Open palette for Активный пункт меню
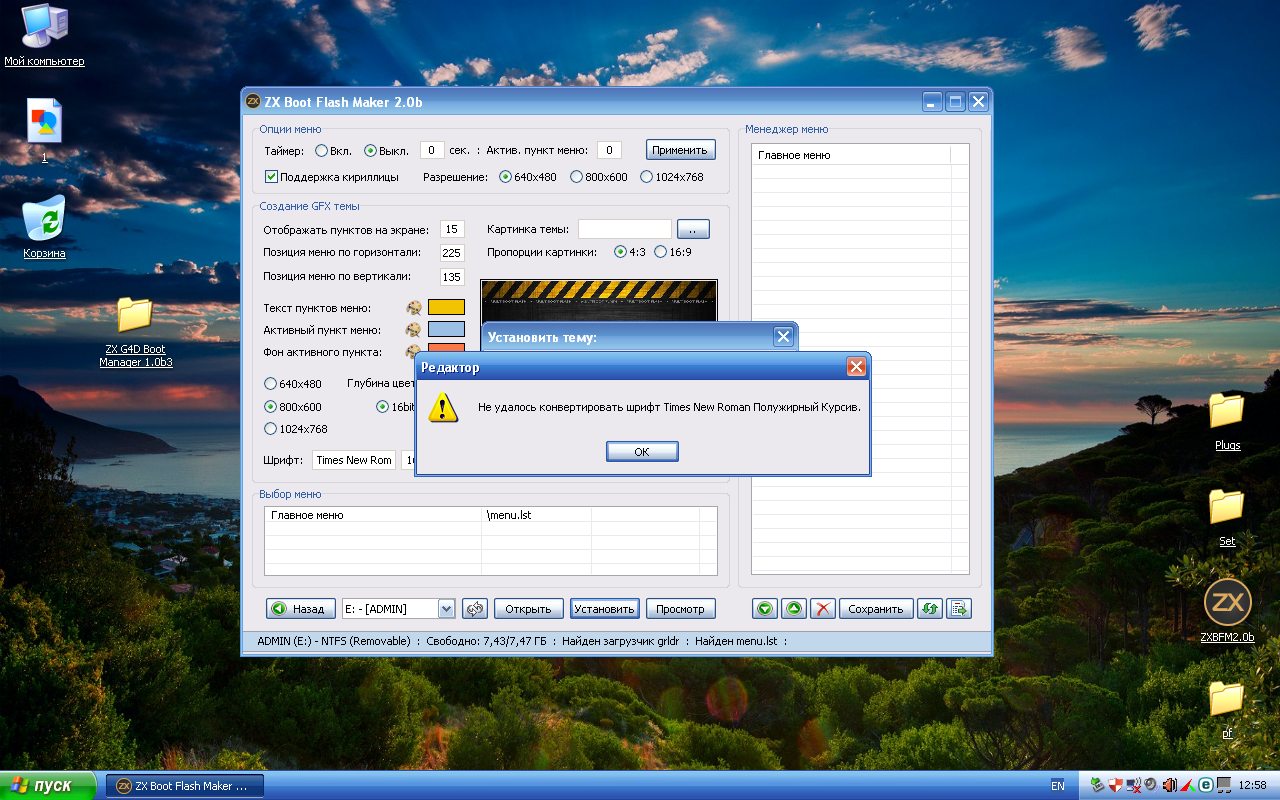The image size is (1280, 800). point(412,330)
